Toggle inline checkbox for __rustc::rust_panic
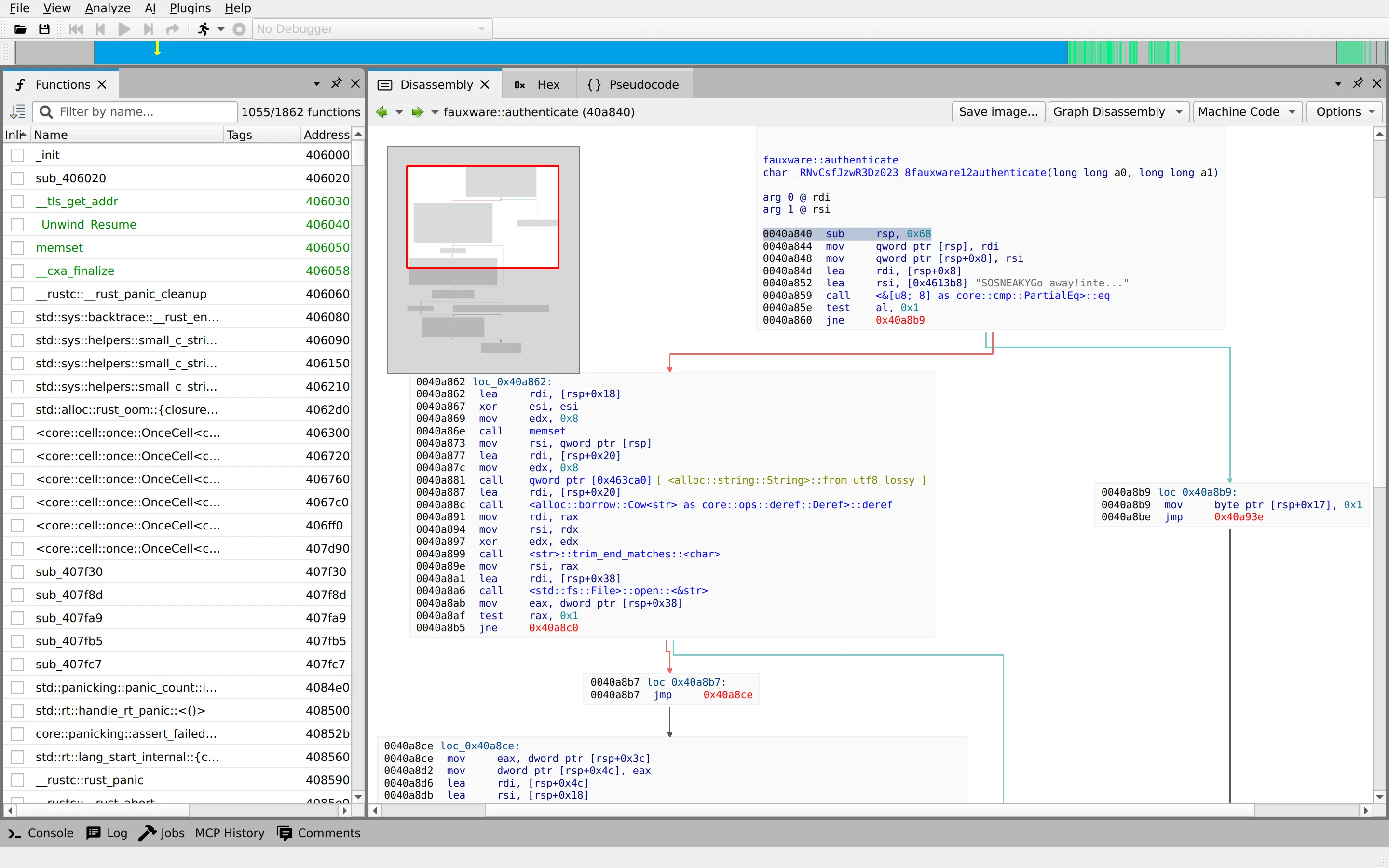 click(x=18, y=780)
